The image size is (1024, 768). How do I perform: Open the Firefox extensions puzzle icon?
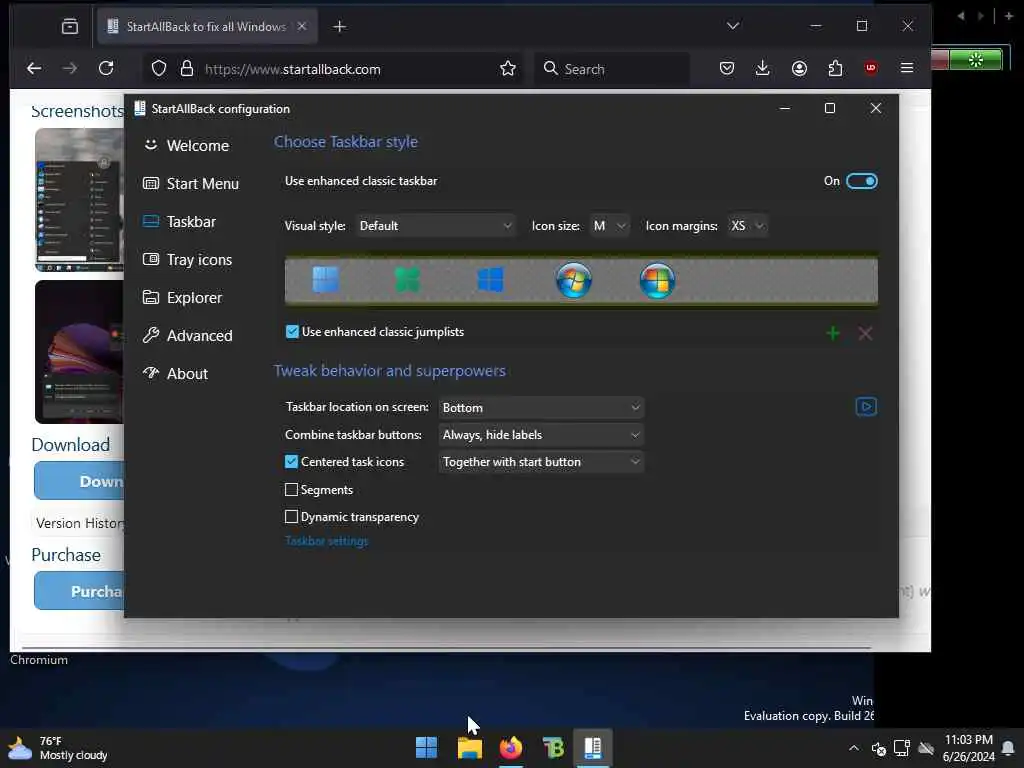(x=835, y=69)
